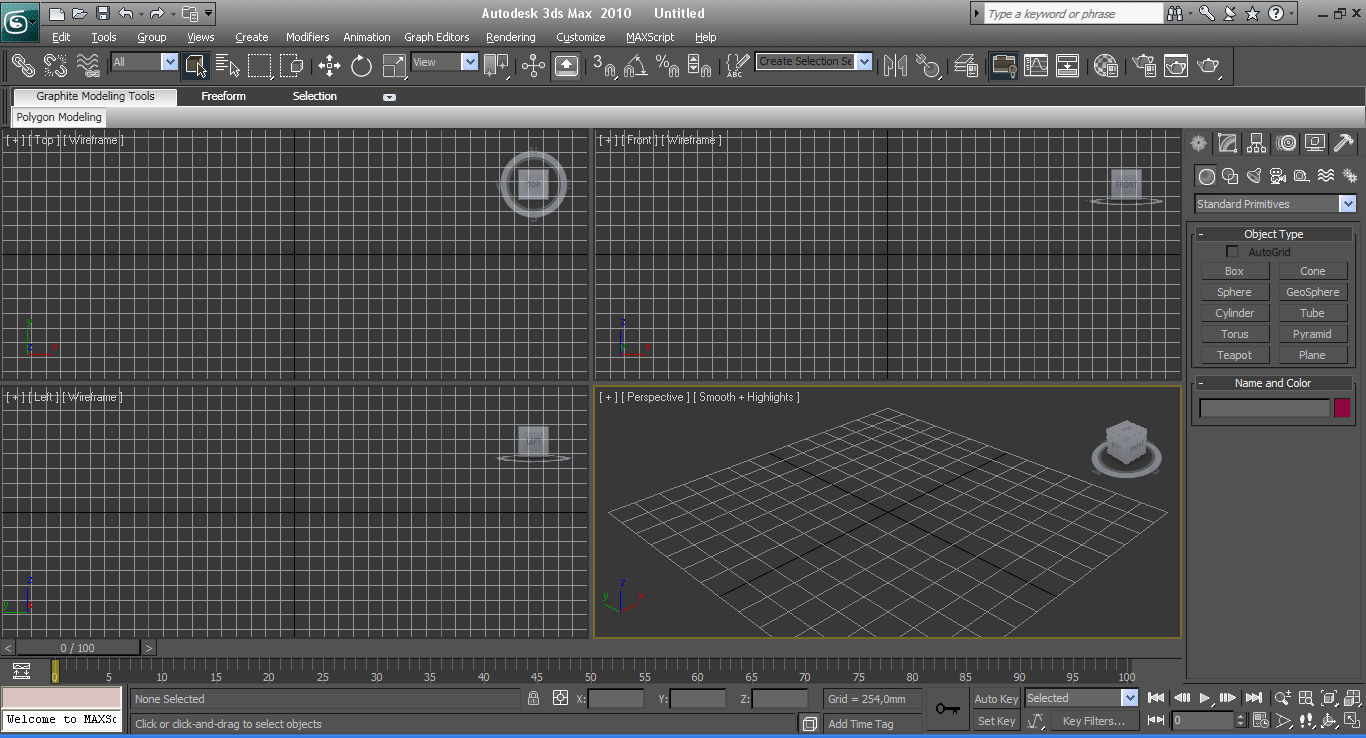Click the Bind to Space Warp icon
This screenshot has height=738, width=1366.
tap(88, 66)
